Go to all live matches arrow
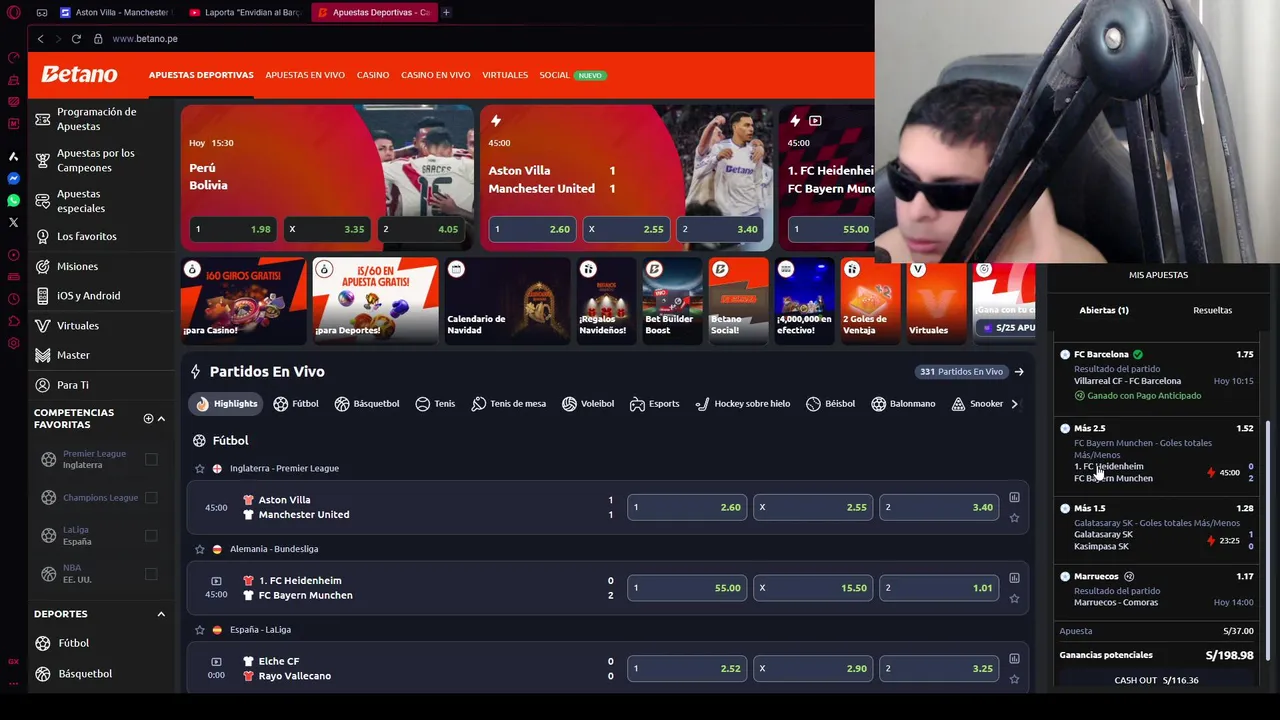Viewport: 1280px width, 720px height. [x=1019, y=372]
